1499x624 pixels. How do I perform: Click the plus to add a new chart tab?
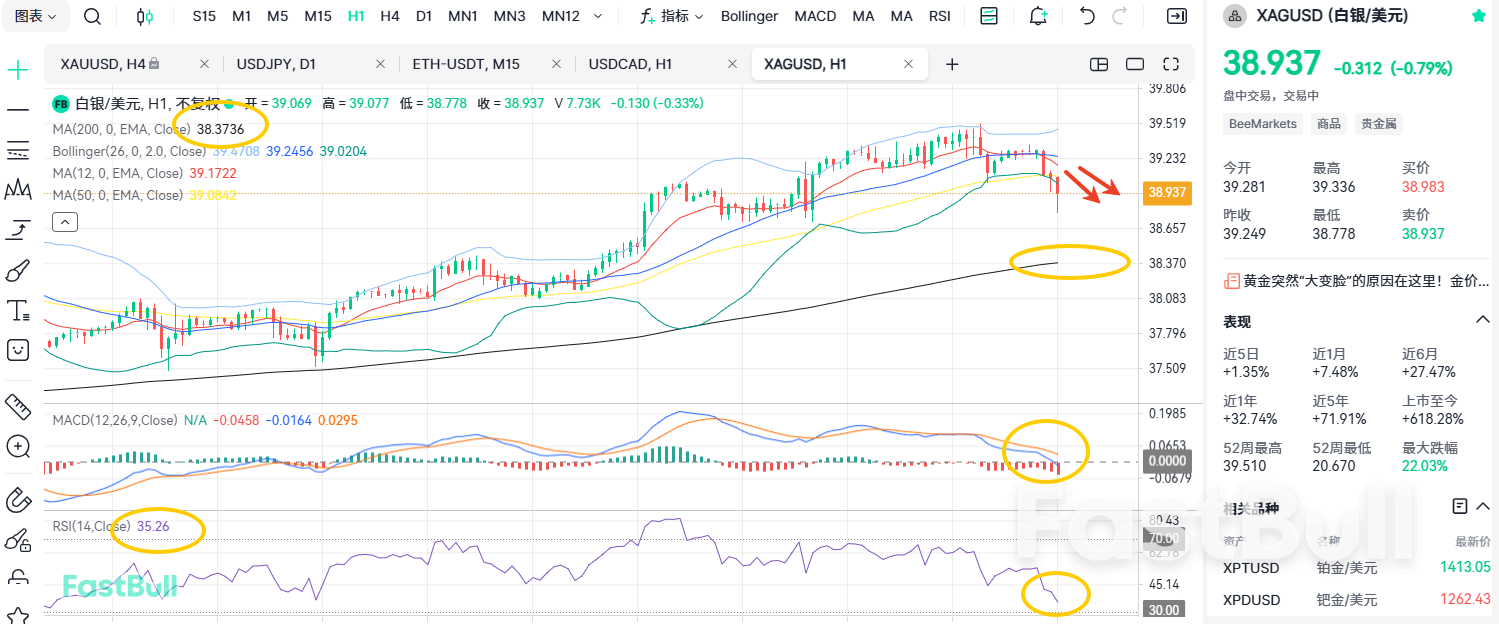click(951, 63)
